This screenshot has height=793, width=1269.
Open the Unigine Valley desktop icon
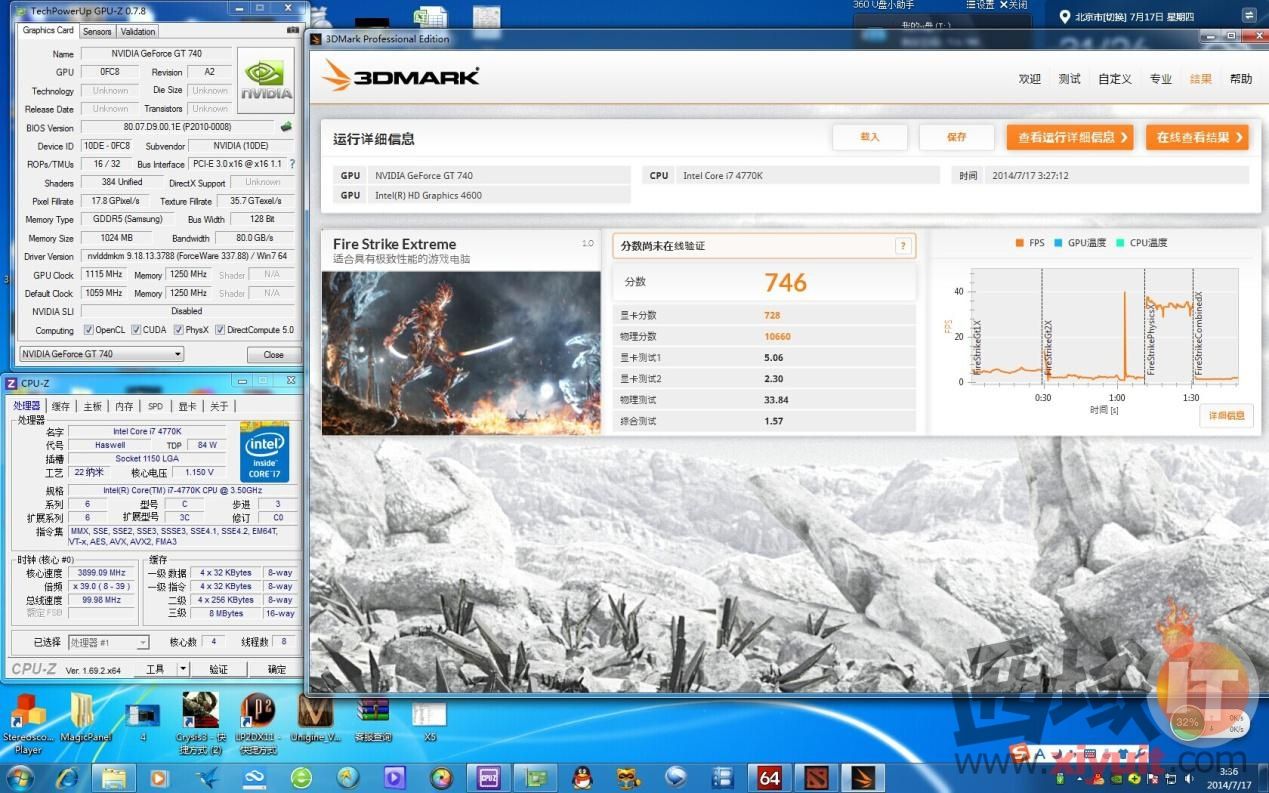[315, 719]
